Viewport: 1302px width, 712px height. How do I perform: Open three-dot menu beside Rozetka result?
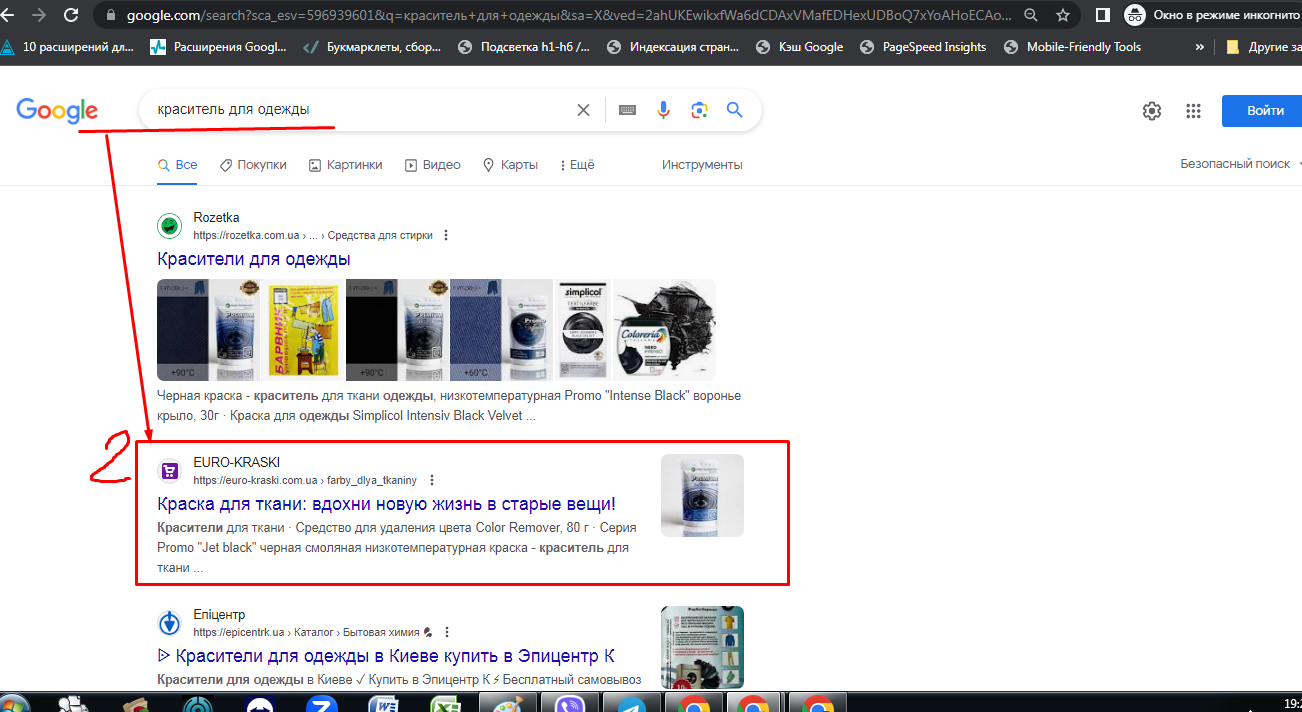click(x=446, y=236)
